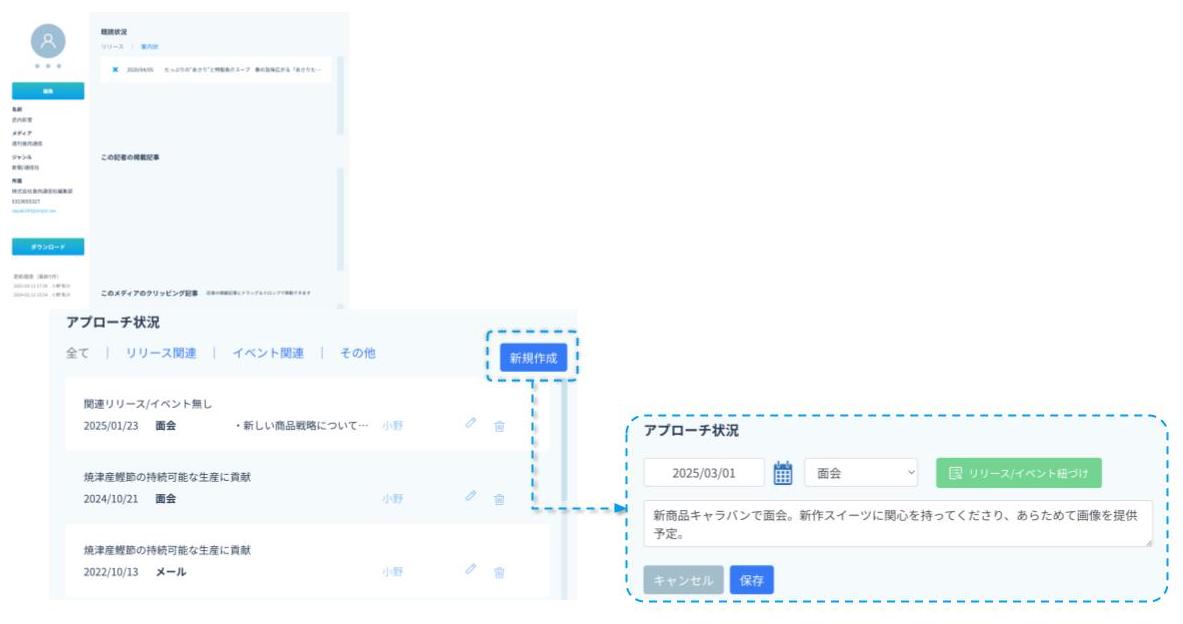Click the 新規作成 button
The width and height of the screenshot is (1183, 624).
click(533, 358)
